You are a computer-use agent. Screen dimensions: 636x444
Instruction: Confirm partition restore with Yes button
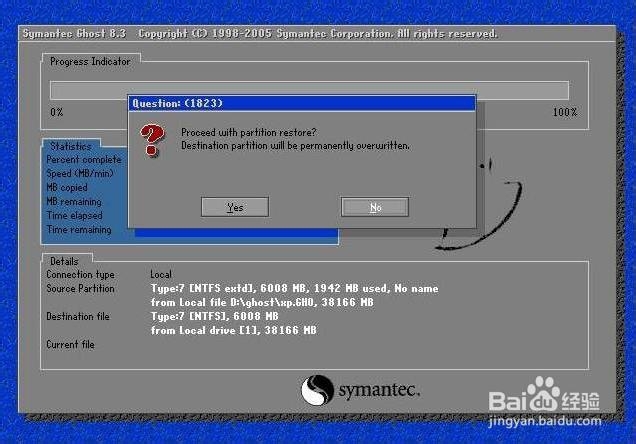tap(235, 207)
